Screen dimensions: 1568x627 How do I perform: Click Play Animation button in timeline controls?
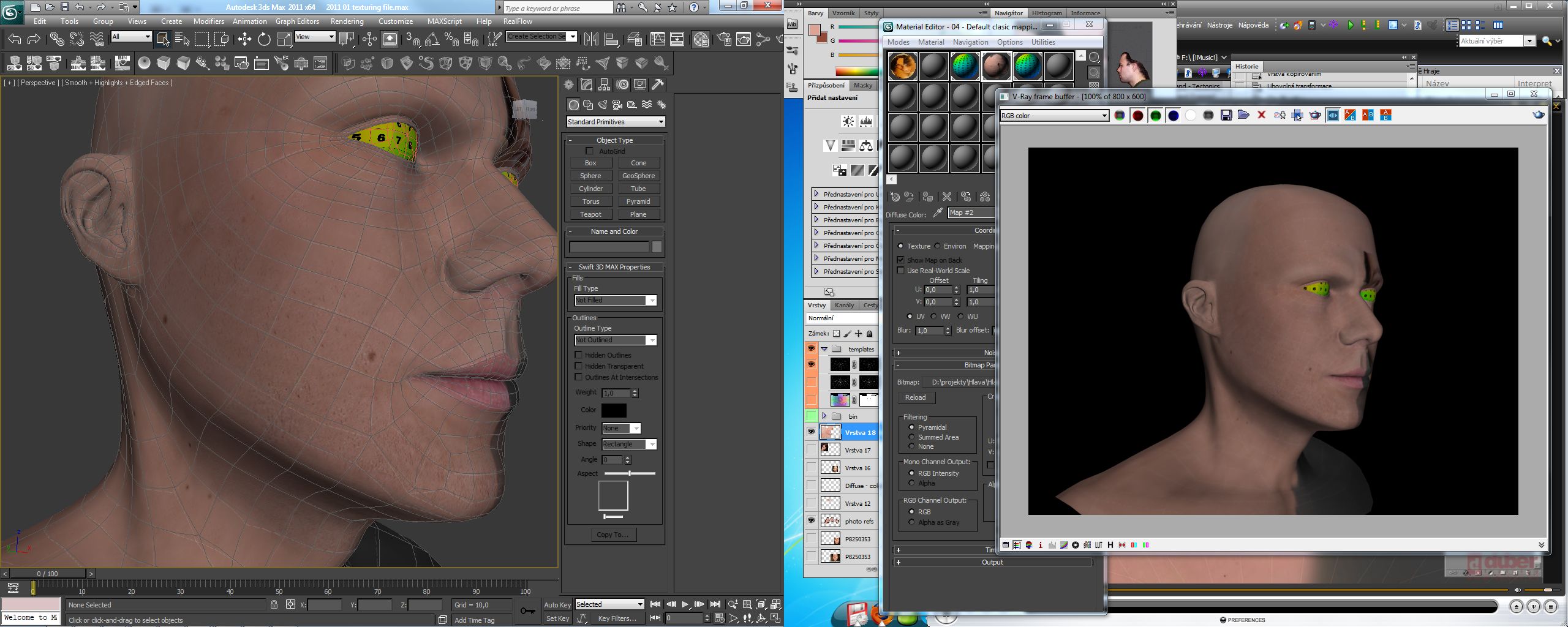[x=685, y=604]
